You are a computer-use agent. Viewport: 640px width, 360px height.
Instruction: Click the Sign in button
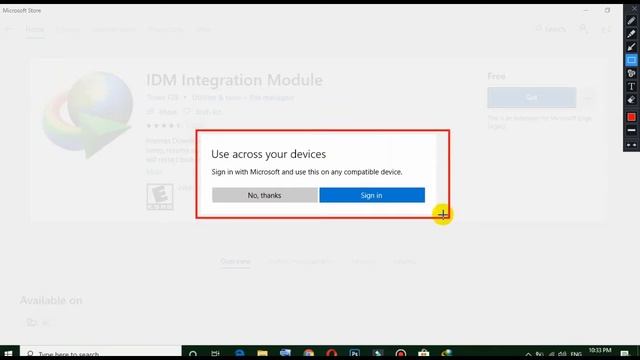[x=372, y=195]
